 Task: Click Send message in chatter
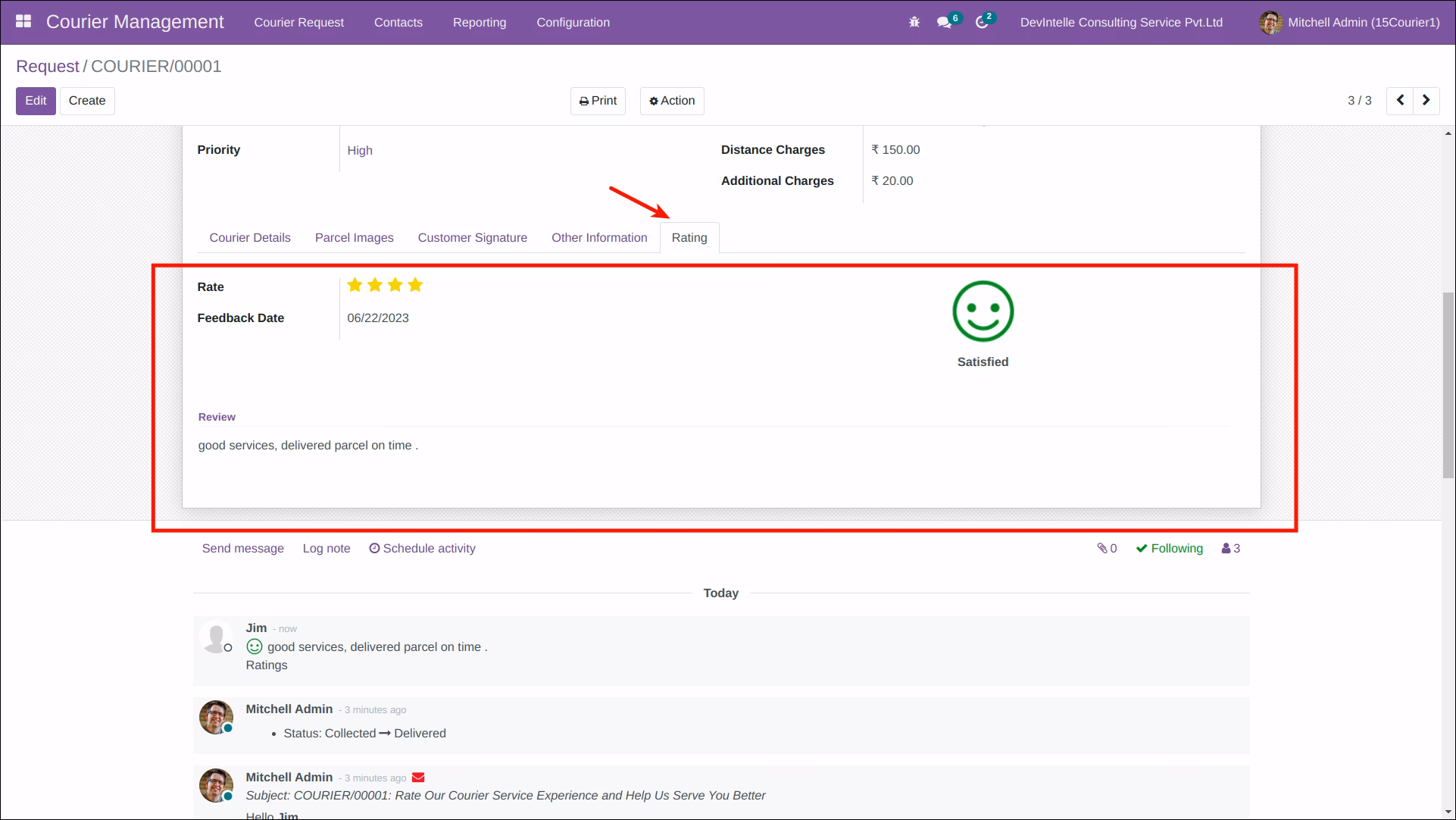tap(242, 549)
